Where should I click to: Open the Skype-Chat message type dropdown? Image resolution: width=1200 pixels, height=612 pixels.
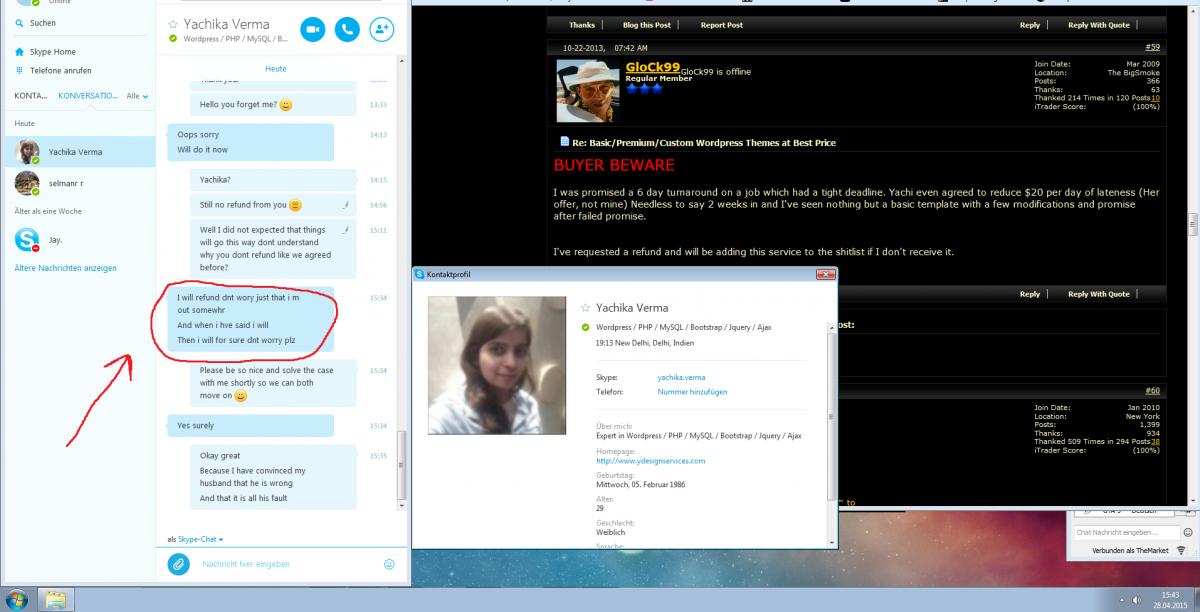[200, 539]
